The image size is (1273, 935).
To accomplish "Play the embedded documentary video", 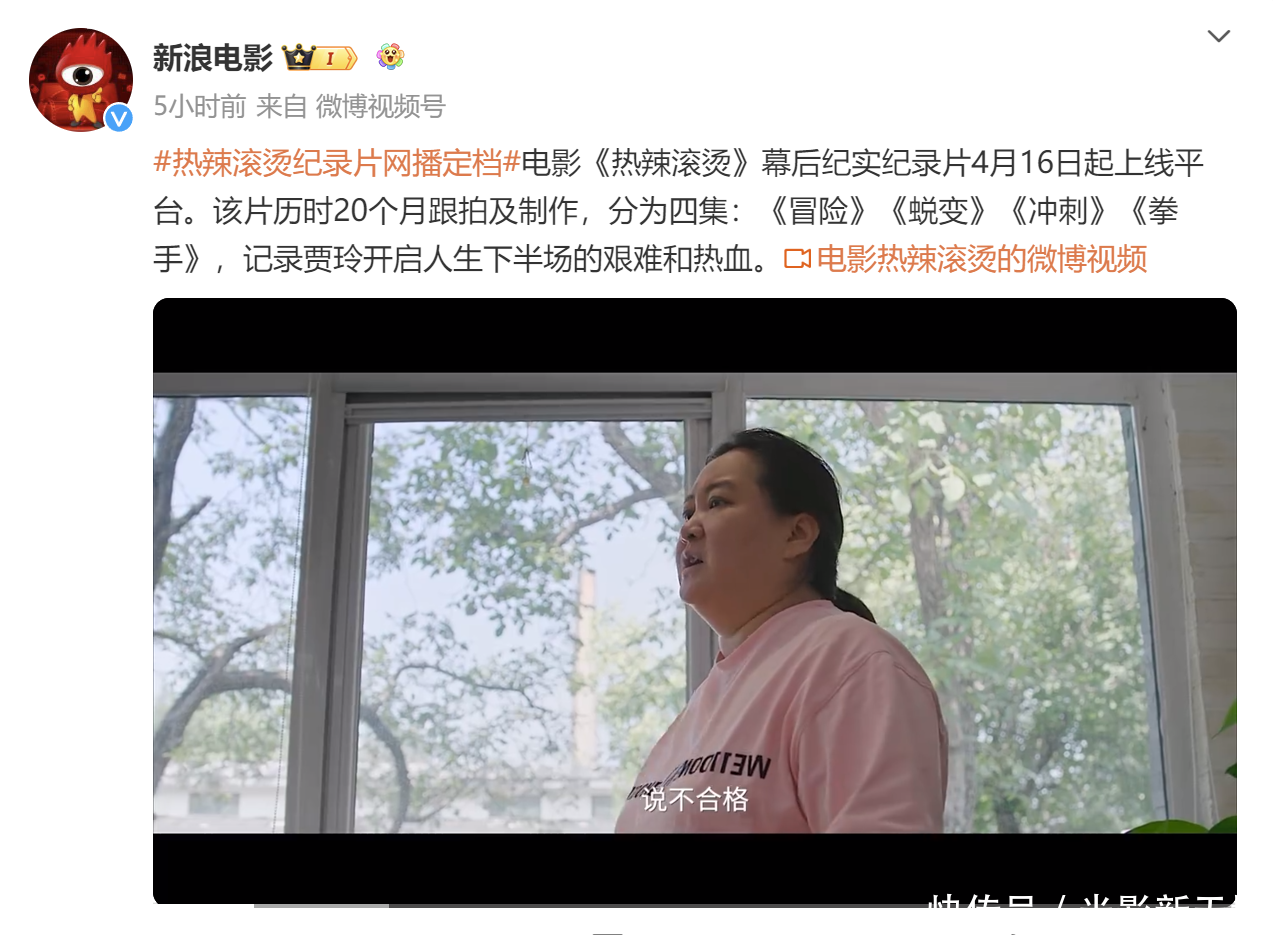I will coord(695,602).
